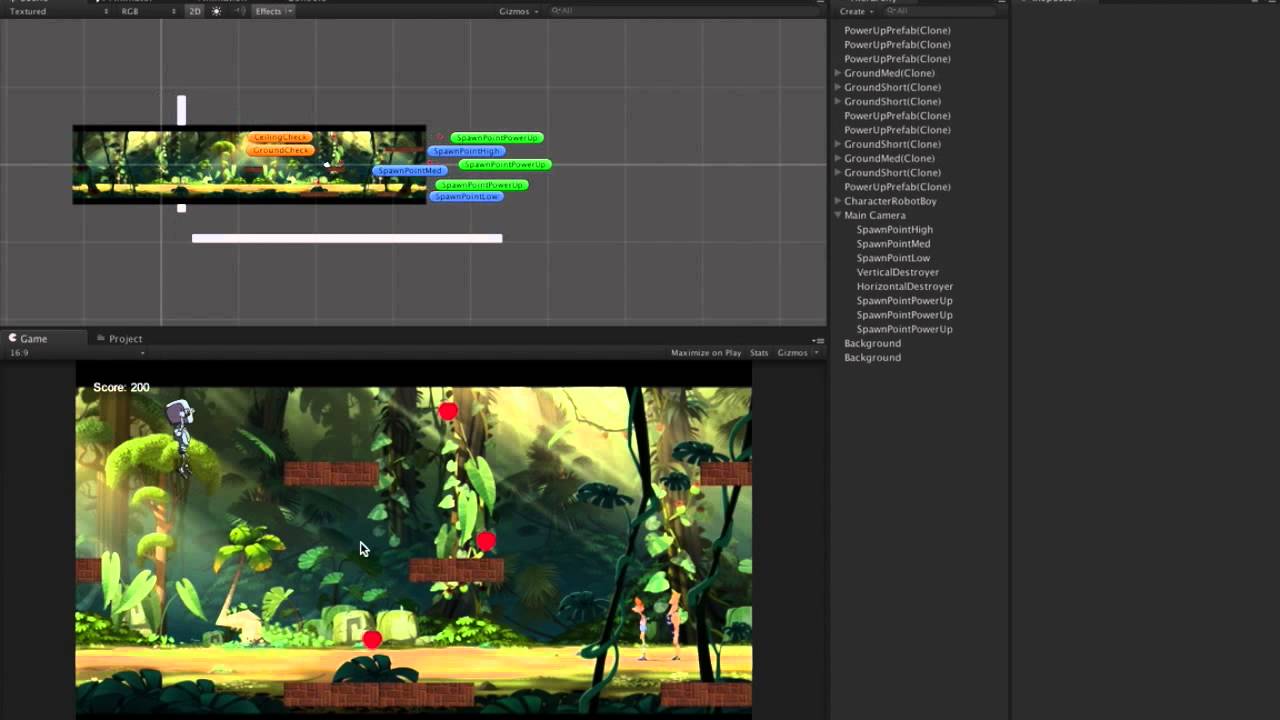Image resolution: width=1280 pixels, height=720 pixels.
Task: Open the 16:9 aspect ratio dropdown
Action: (77, 352)
